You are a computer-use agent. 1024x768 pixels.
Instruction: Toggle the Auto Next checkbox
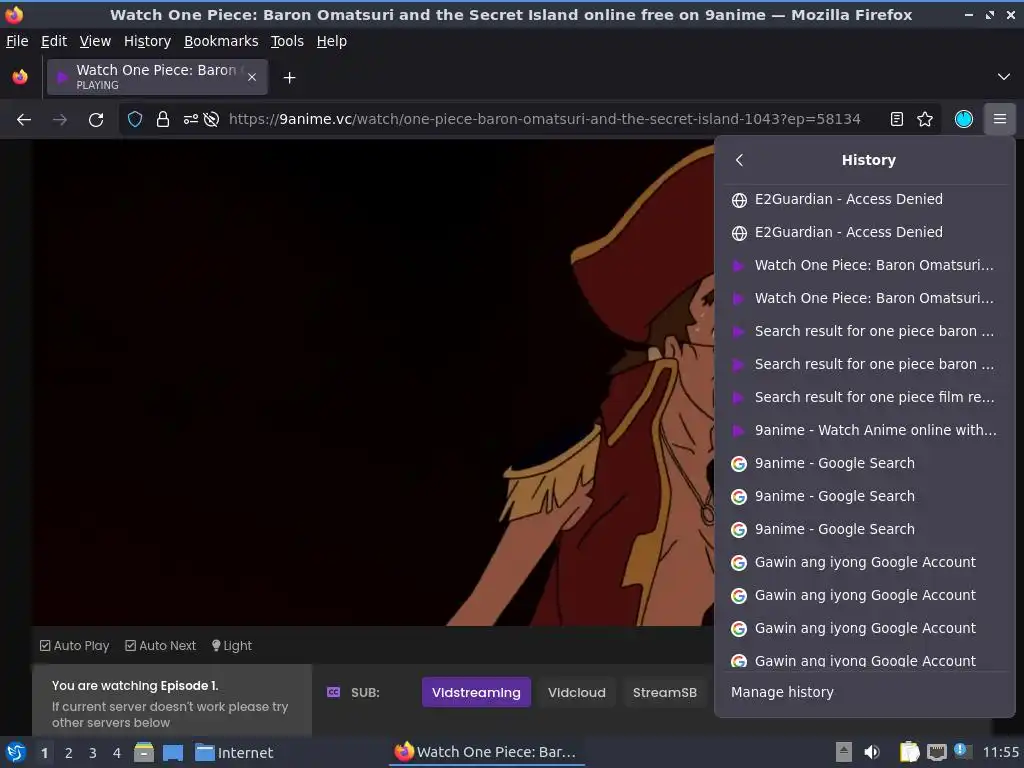161,645
